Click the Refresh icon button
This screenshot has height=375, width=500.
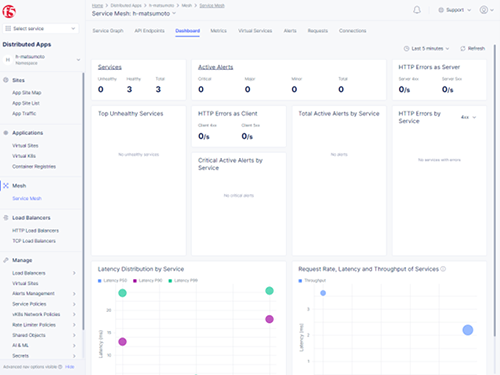(x=472, y=48)
